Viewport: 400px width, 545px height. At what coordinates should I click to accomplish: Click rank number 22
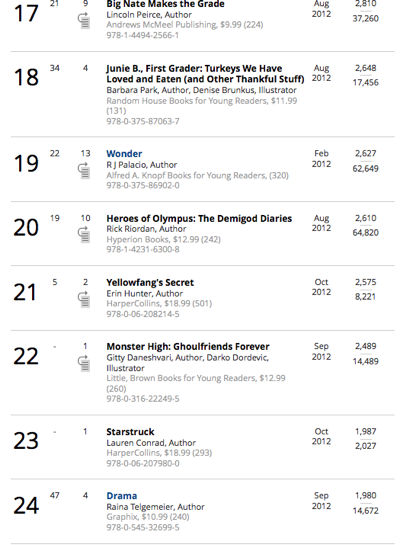coord(26,356)
